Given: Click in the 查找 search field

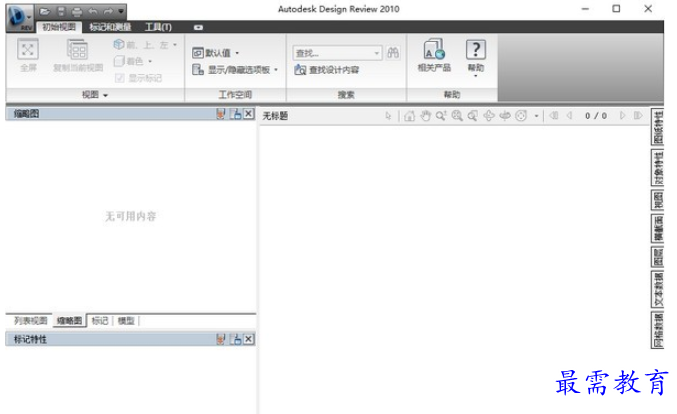Looking at the screenshot, I should tap(332, 53).
